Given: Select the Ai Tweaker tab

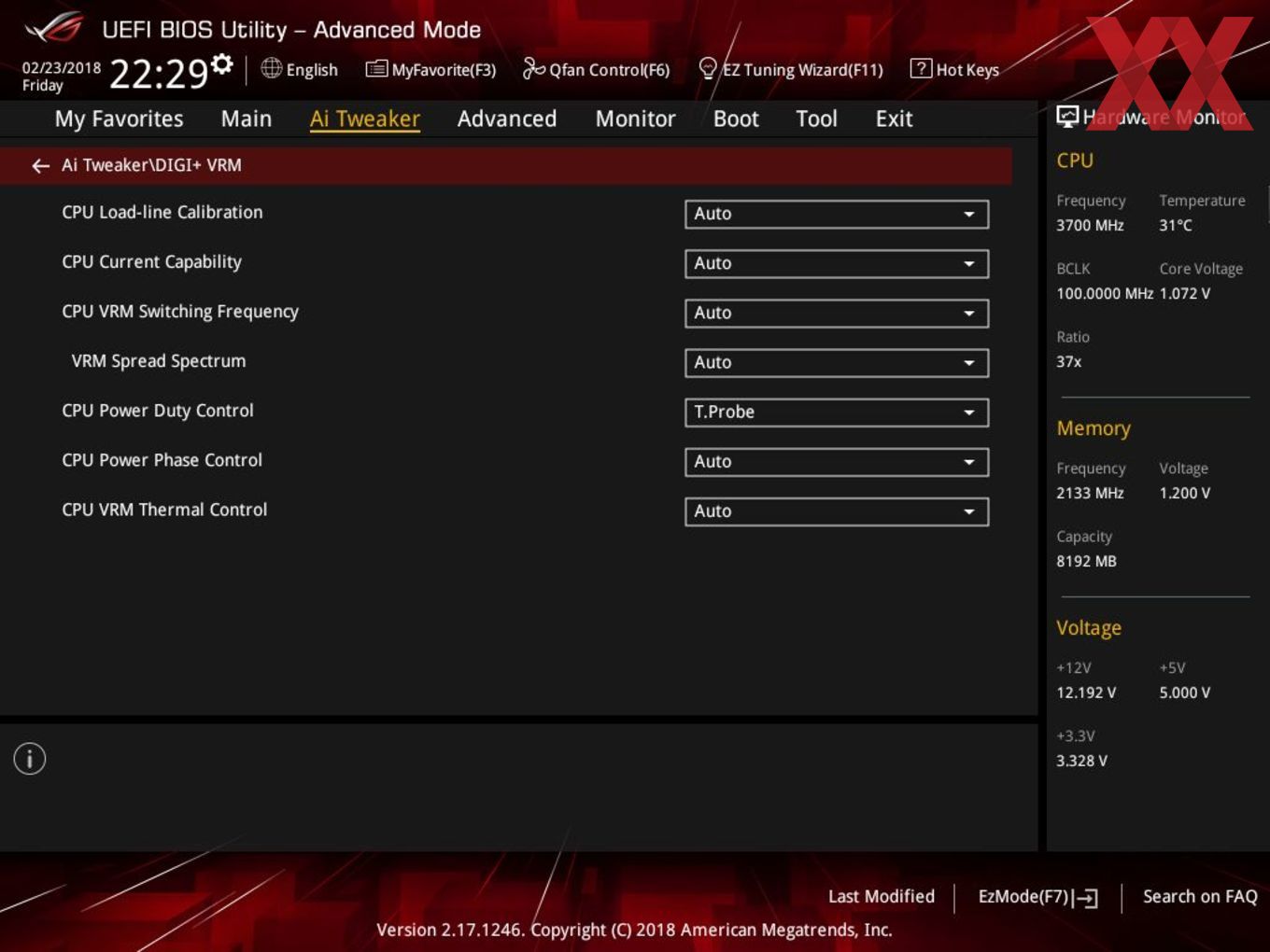Looking at the screenshot, I should (x=365, y=119).
